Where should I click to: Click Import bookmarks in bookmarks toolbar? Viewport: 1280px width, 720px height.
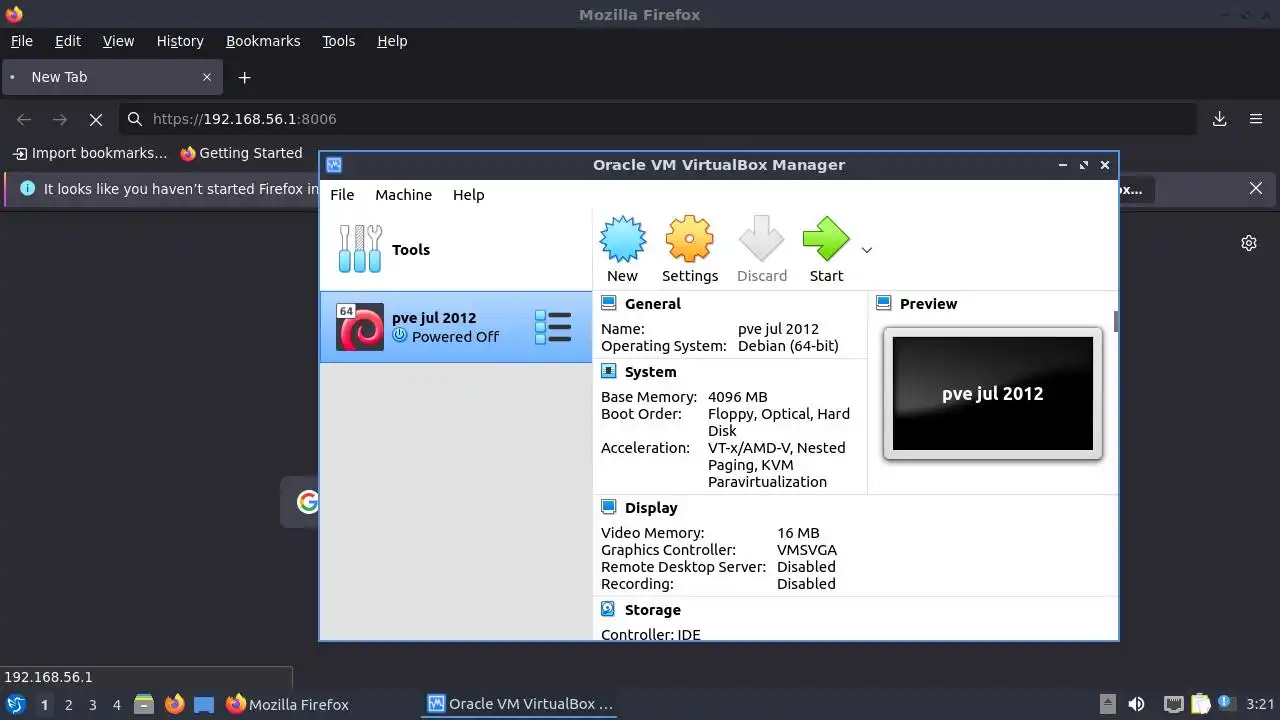pyautogui.click(x=90, y=153)
